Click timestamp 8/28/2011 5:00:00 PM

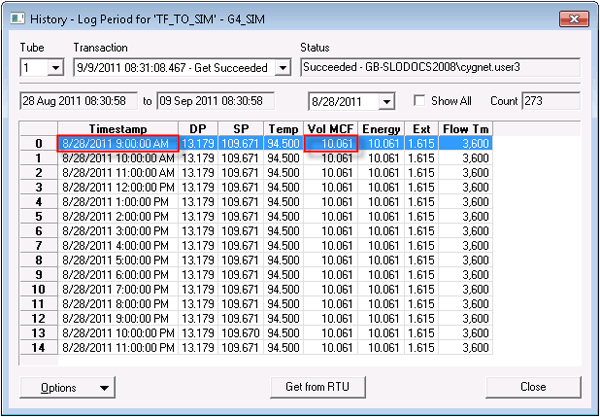pyautogui.click(x=118, y=260)
